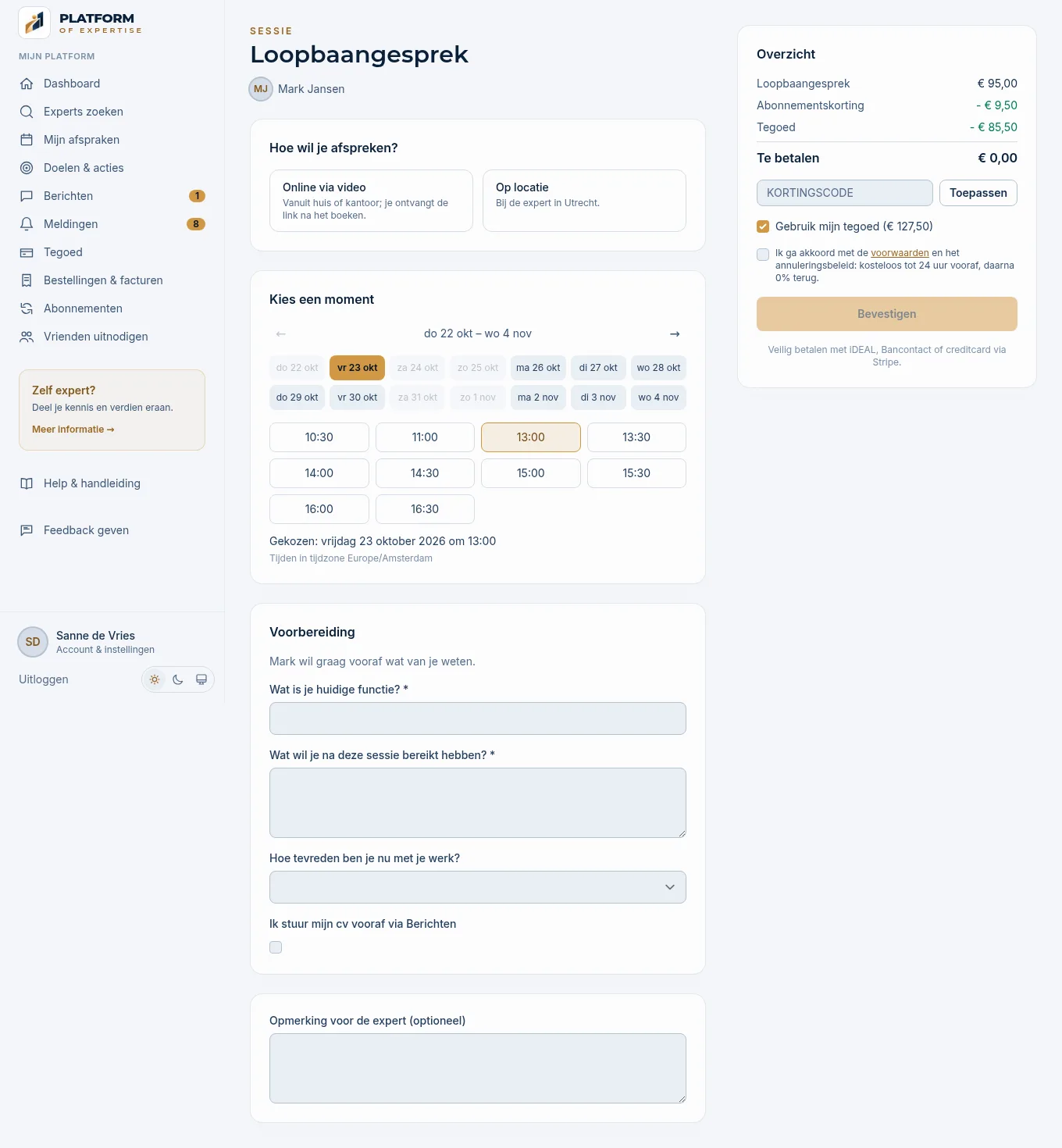
Task: Select the 13:00 time slot
Action: 531,437
